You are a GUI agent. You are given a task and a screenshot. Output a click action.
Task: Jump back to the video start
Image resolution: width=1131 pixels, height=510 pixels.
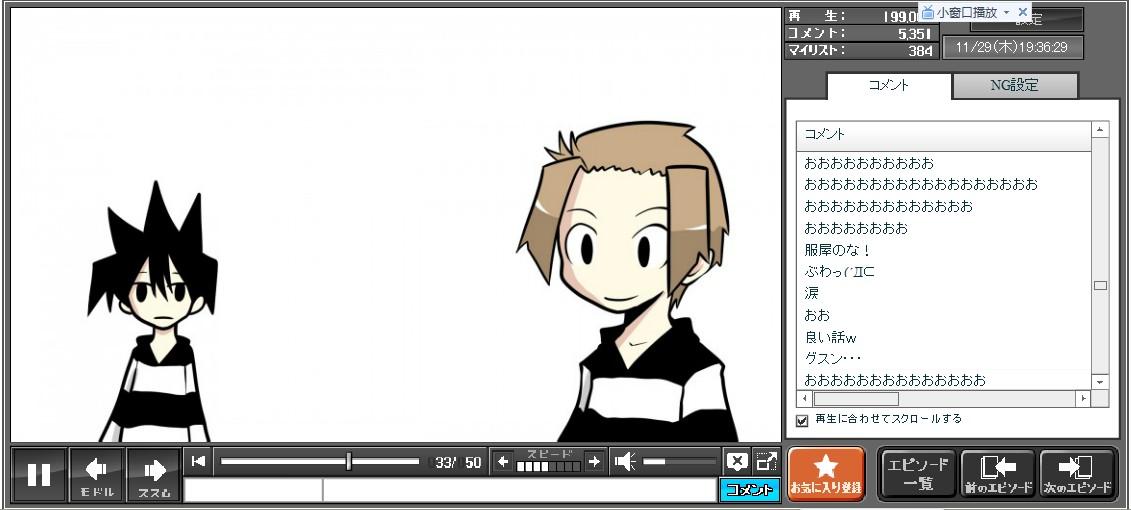[199, 461]
